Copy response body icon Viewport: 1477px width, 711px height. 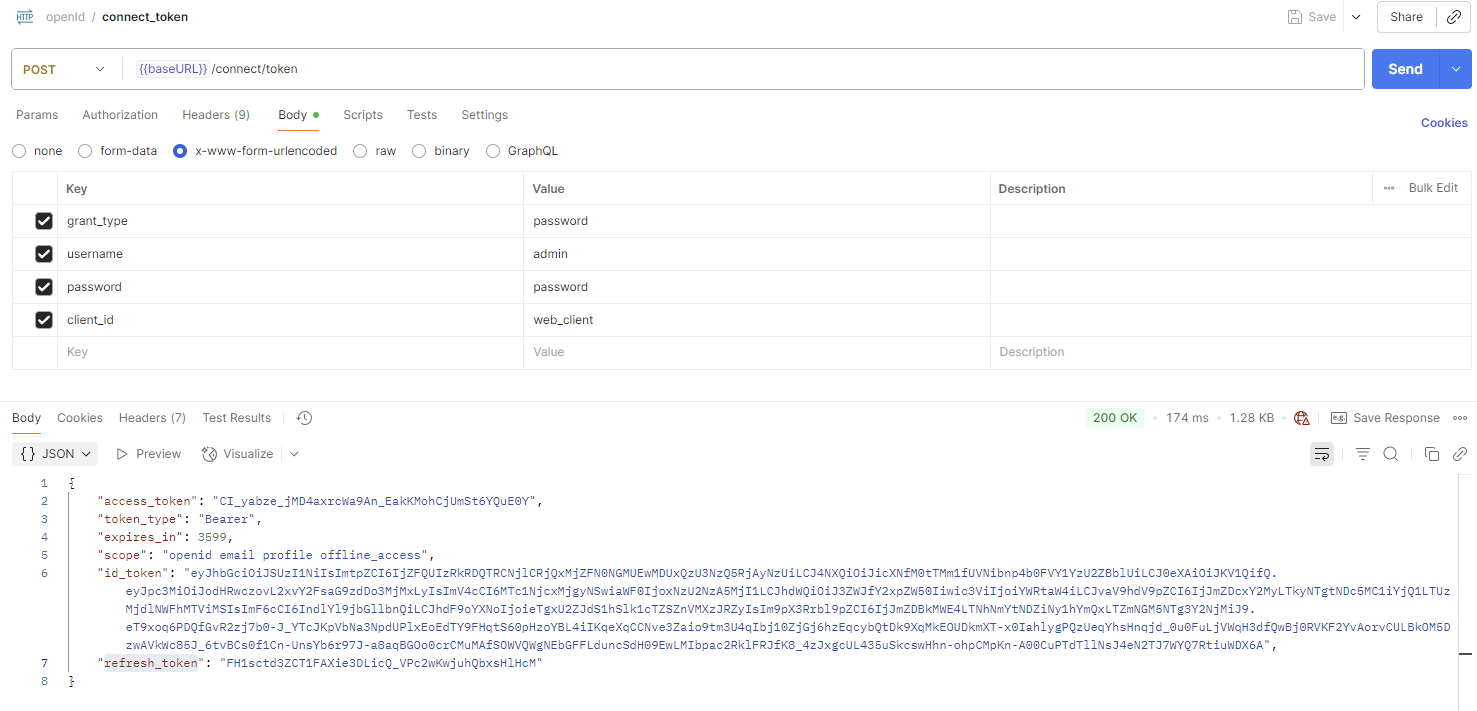tap(1431, 454)
